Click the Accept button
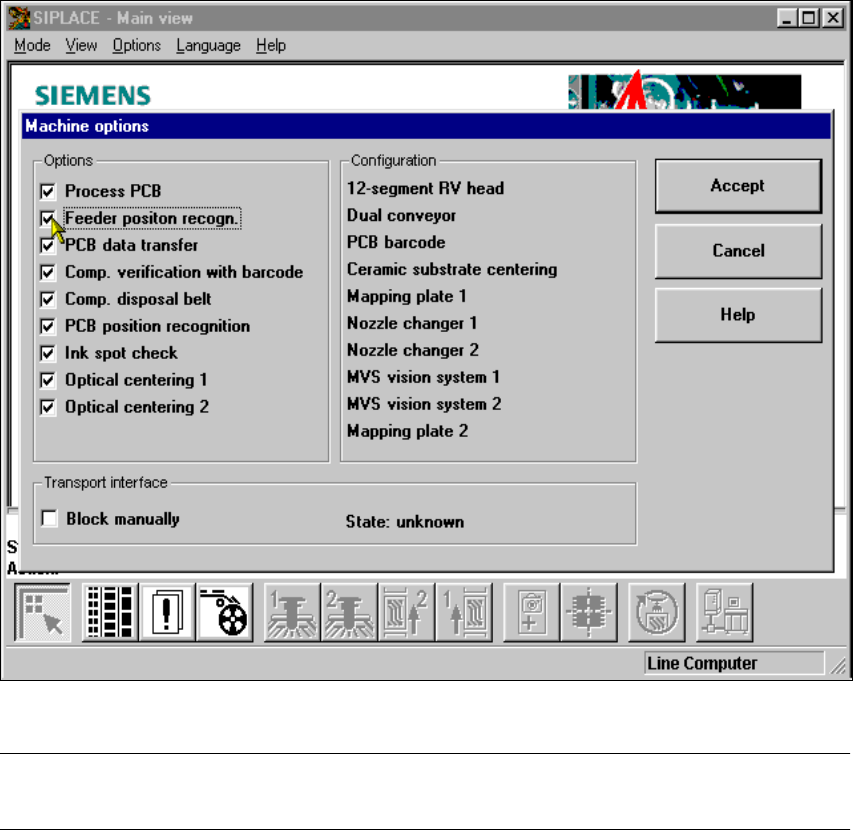This screenshot has height=830, width=853. coord(738,186)
